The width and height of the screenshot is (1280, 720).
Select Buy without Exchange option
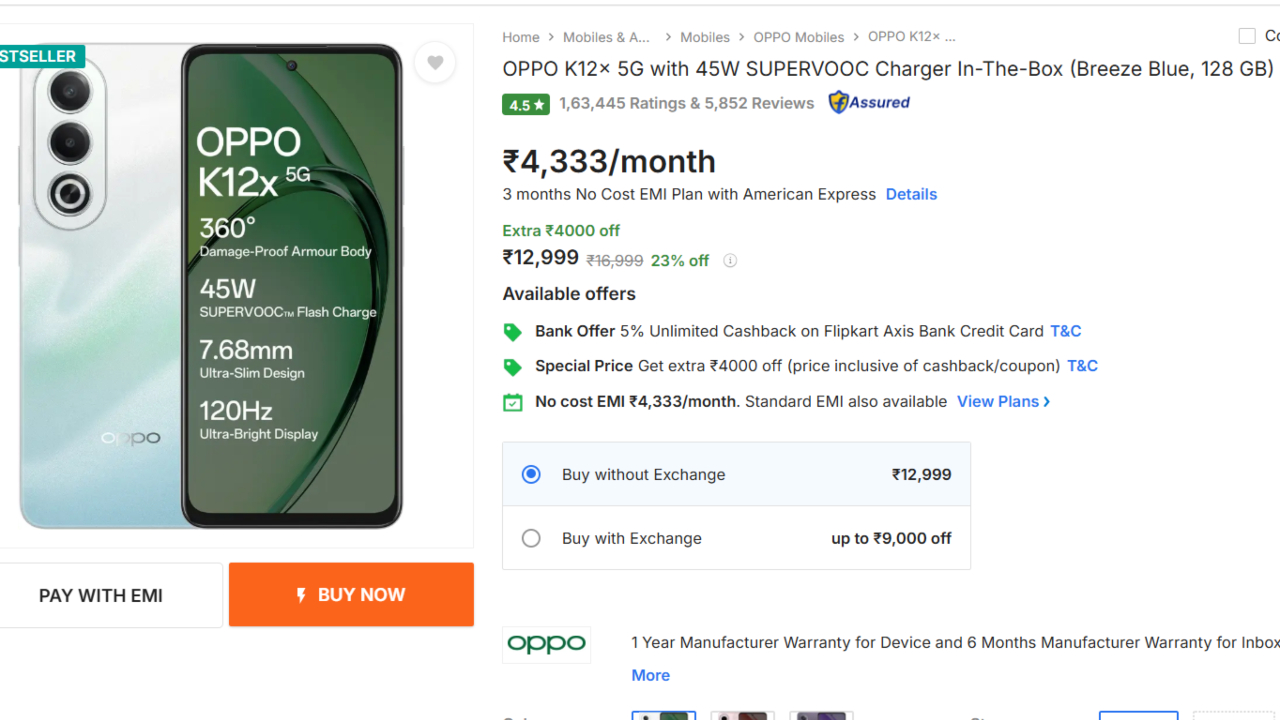531,475
